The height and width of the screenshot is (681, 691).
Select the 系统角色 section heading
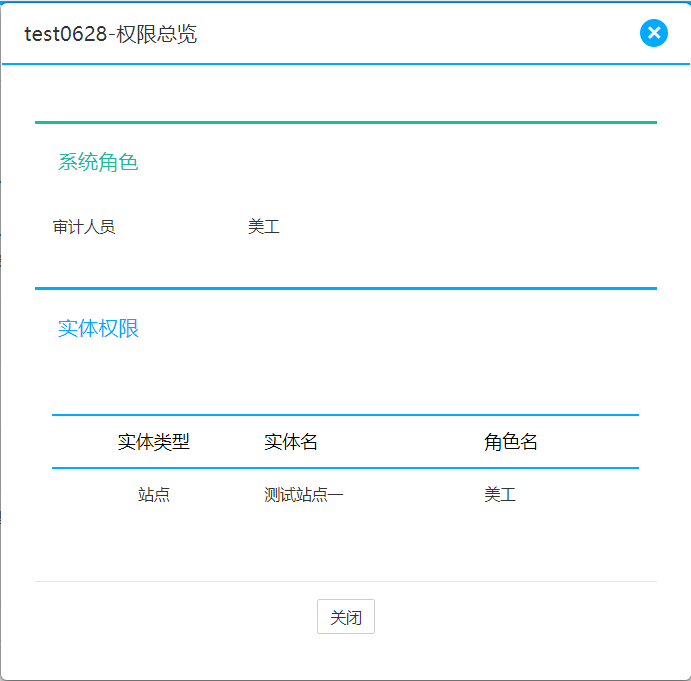98,162
